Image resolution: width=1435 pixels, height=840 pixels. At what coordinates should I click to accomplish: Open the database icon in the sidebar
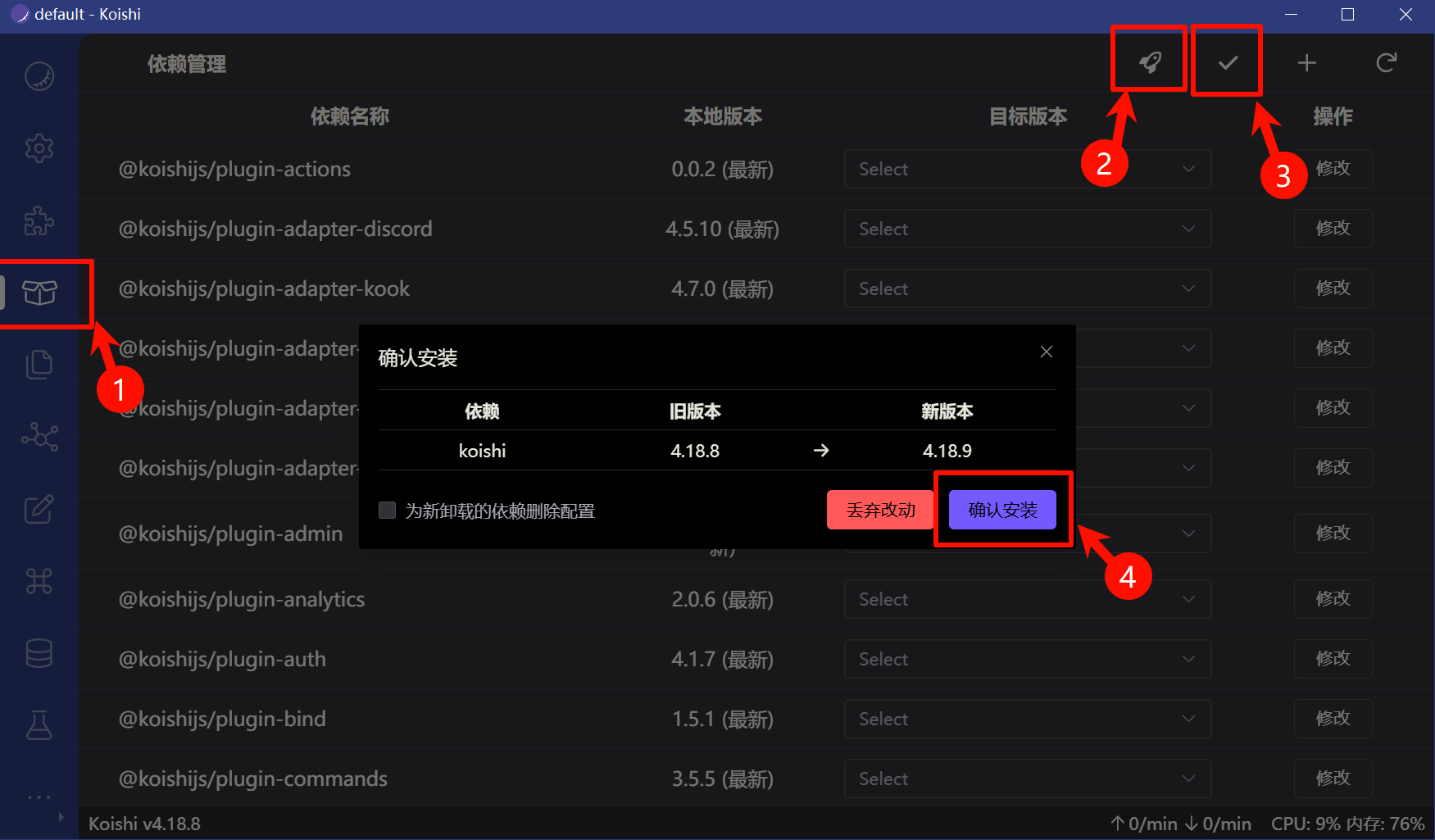39,653
